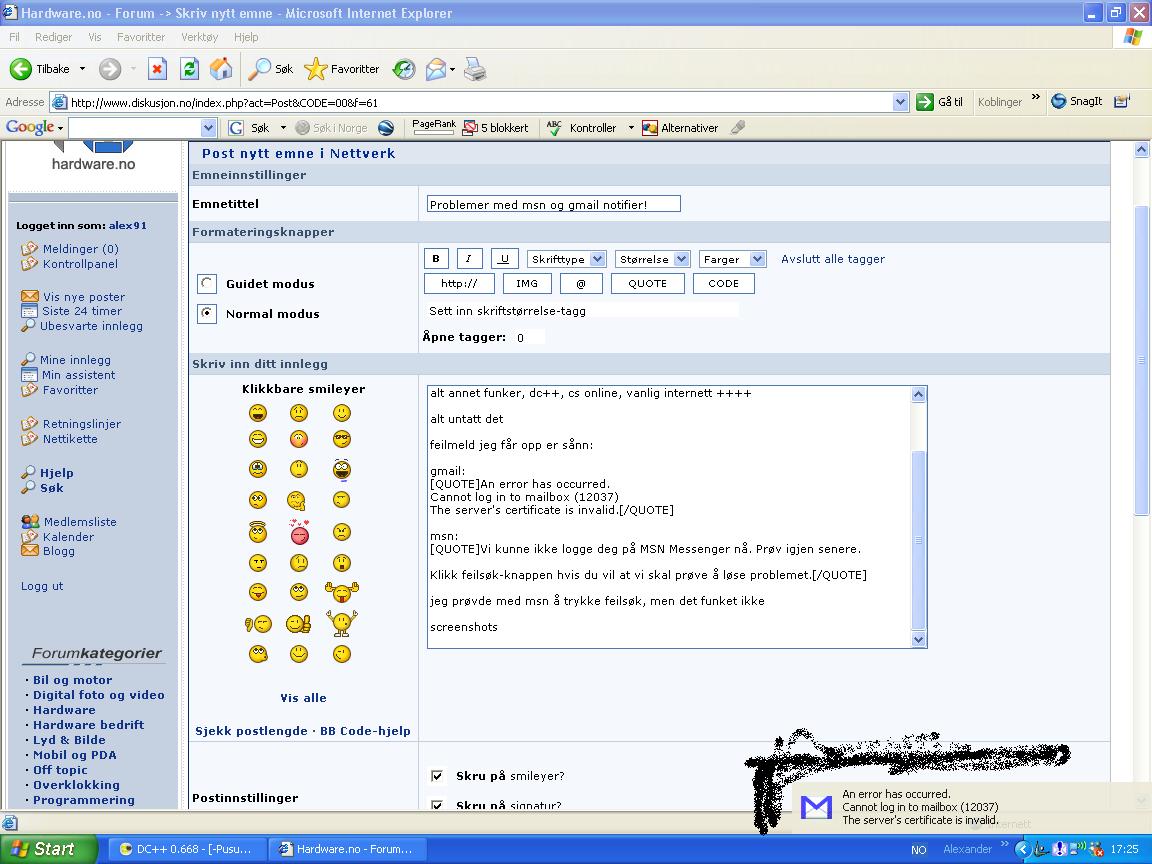This screenshot has height=864, width=1152.
Task: Select Guidet modus radio button
Action: coord(207,284)
